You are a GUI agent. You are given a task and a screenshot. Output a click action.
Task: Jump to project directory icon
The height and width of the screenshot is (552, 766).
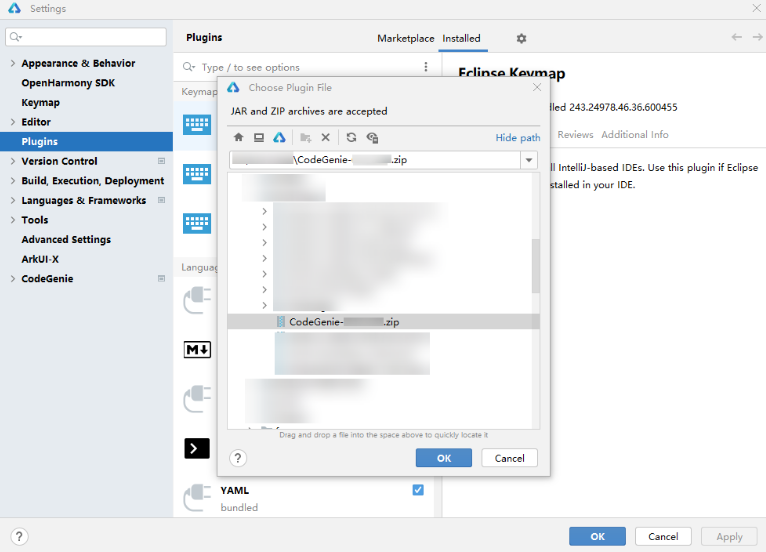(279, 137)
